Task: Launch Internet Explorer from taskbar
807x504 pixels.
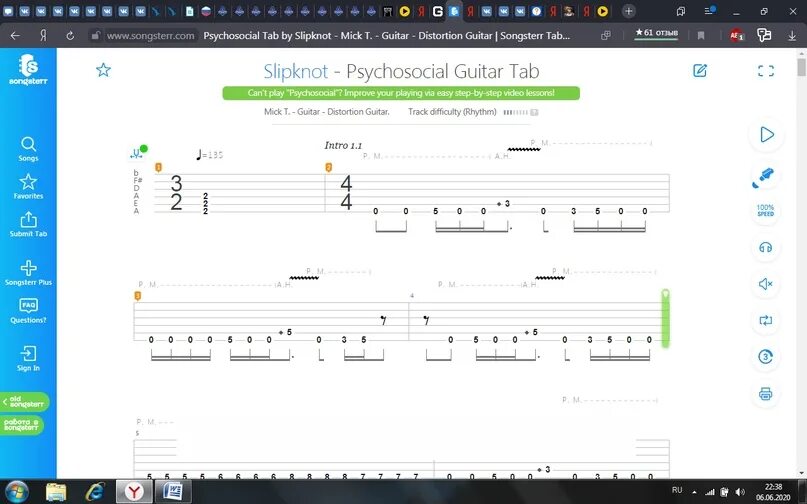Action: pyautogui.click(x=95, y=492)
